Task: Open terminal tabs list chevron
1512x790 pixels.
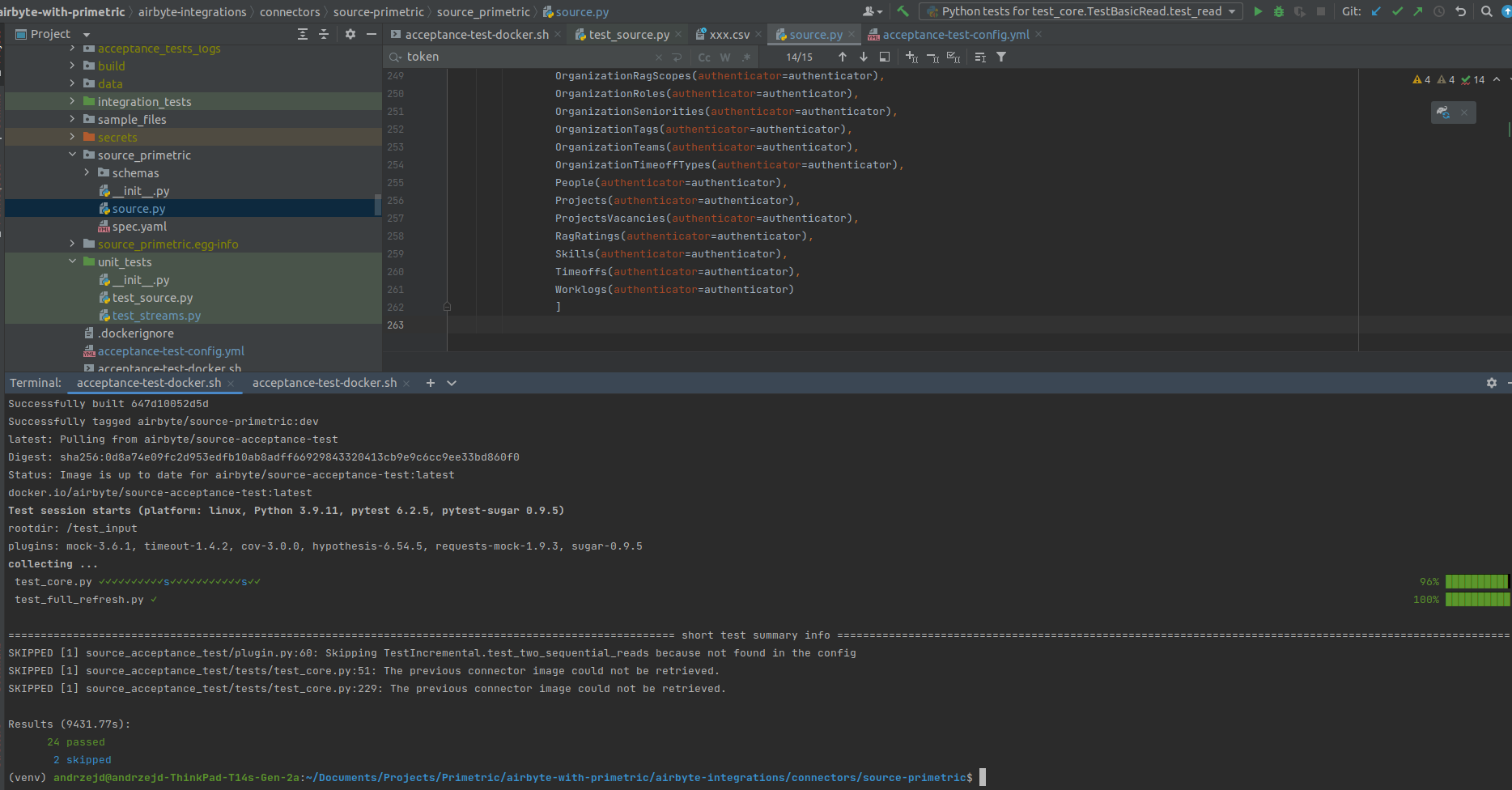Action: (x=452, y=383)
